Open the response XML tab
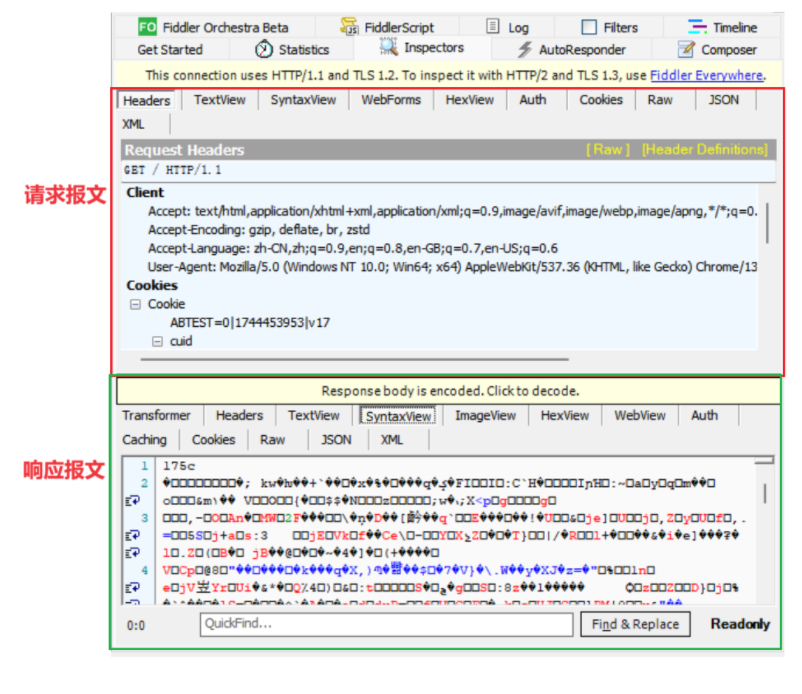The height and width of the screenshot is (694, 802). (392, 440)
